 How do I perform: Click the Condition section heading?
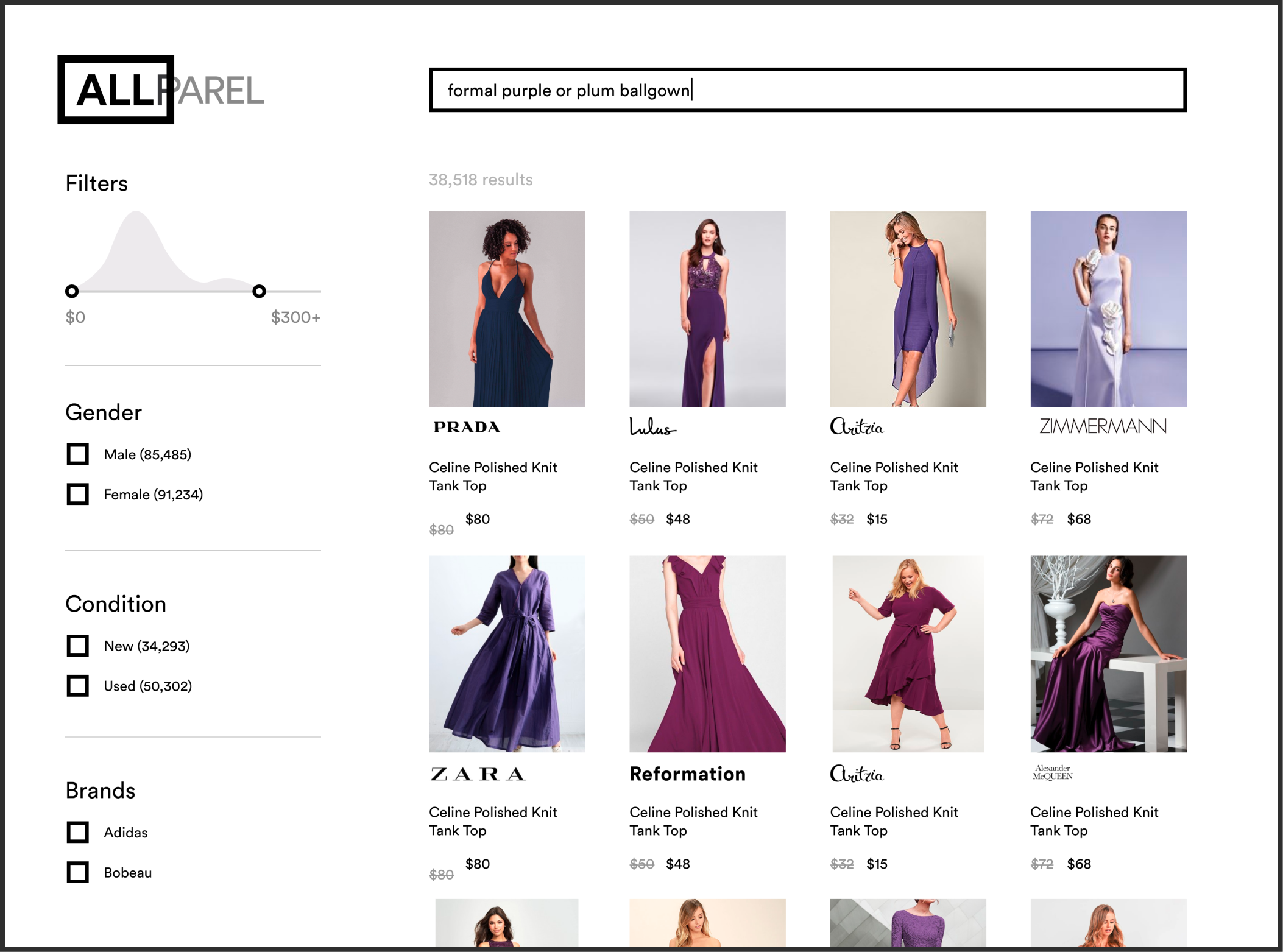[116, 604]
